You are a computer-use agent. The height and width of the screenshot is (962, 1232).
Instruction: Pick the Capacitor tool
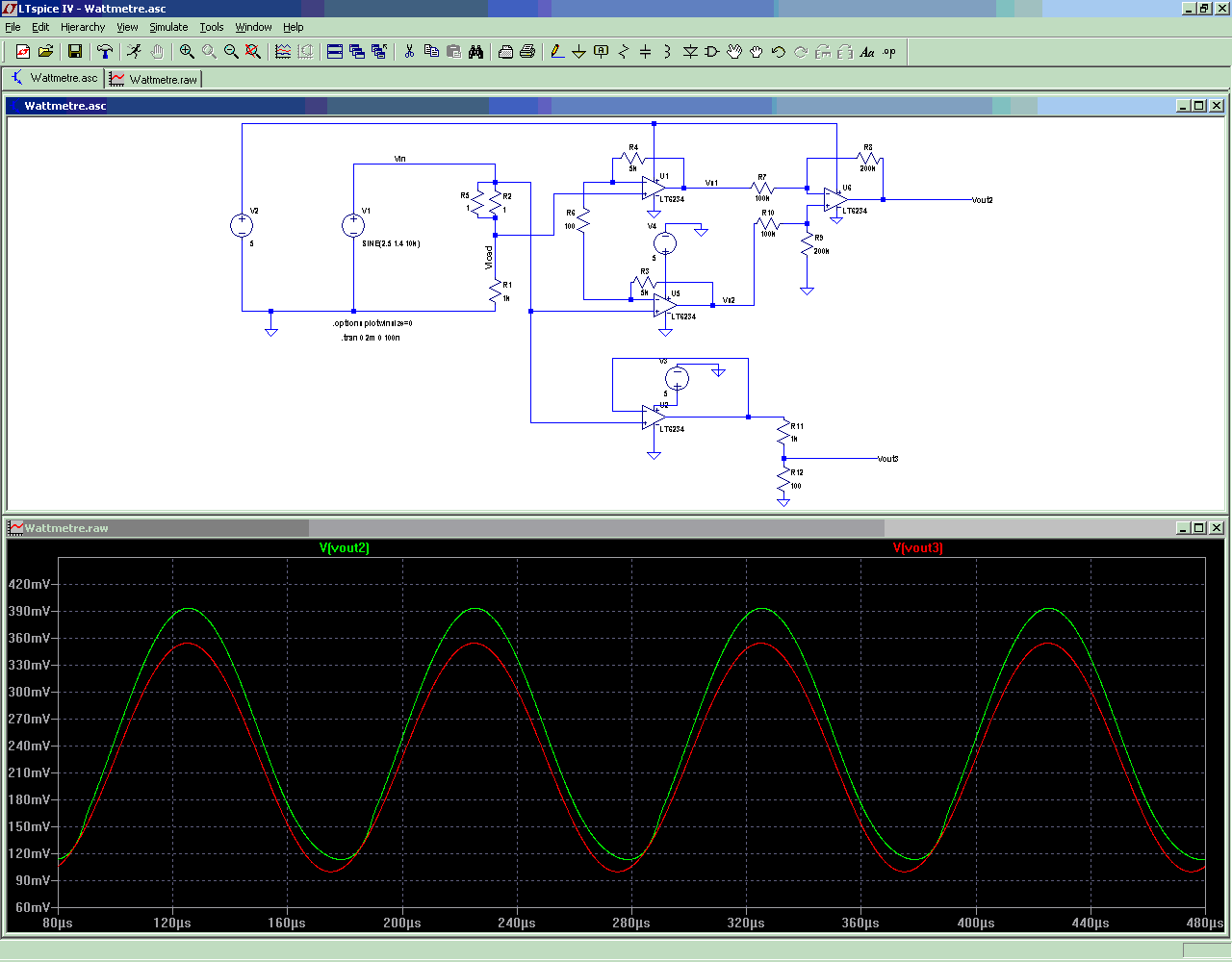[645, 52]
